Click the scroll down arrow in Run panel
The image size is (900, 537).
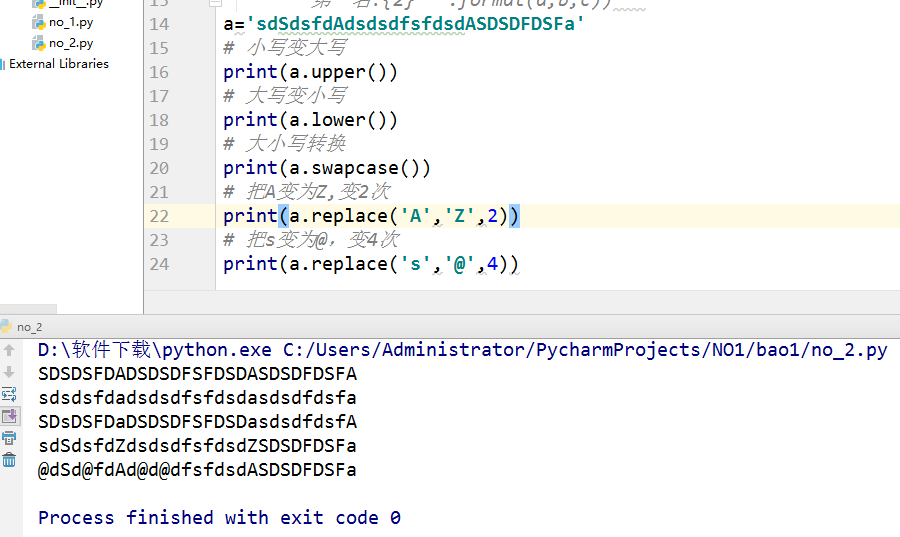click(x=9, y=372)
